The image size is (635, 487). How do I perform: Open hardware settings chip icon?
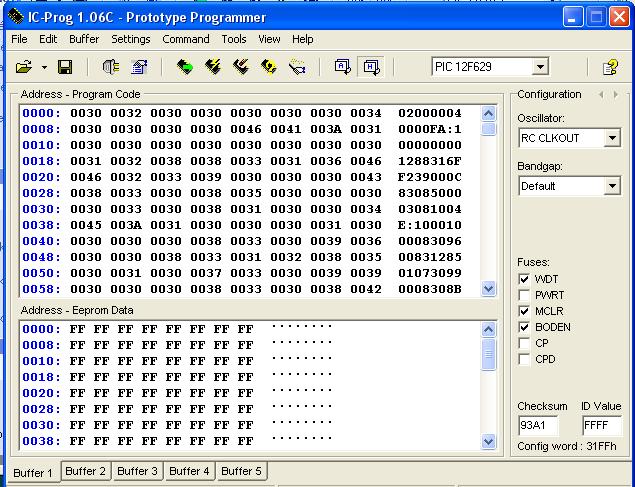coord(111,67)
